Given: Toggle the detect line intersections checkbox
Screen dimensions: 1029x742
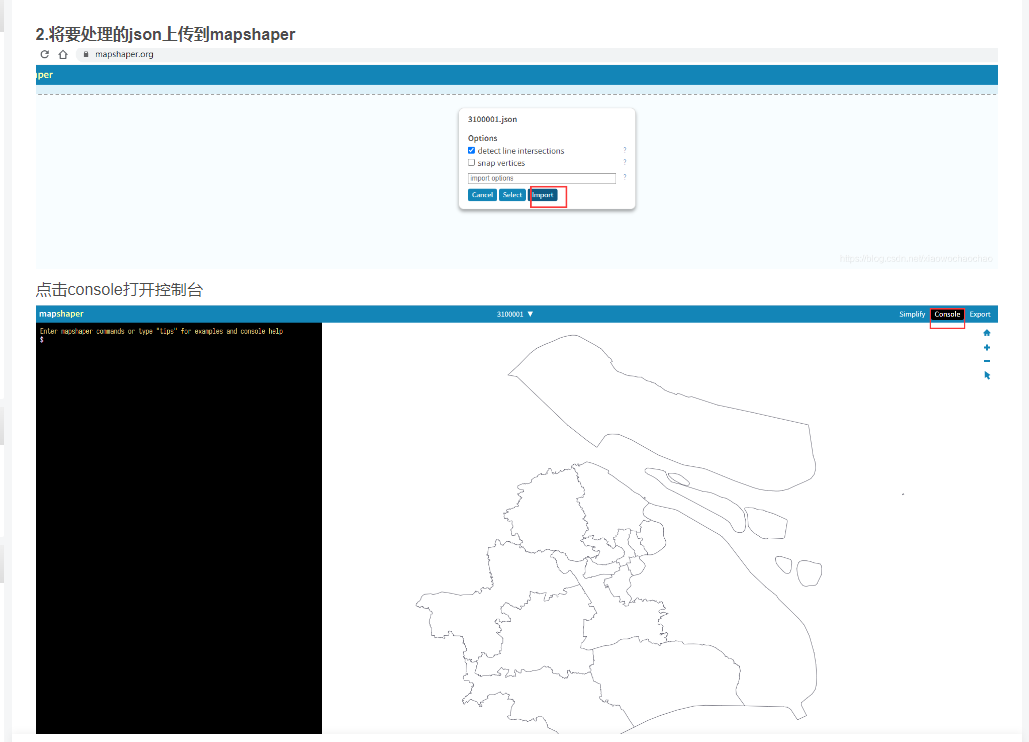Looking at the screenshot, I should click(471, 150).
